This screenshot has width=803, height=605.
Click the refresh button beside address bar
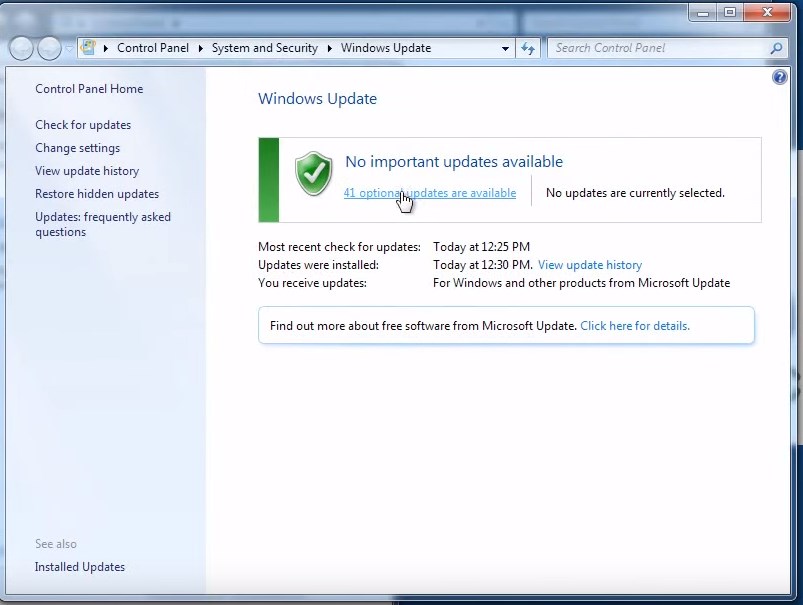click(x=528, y=48)
